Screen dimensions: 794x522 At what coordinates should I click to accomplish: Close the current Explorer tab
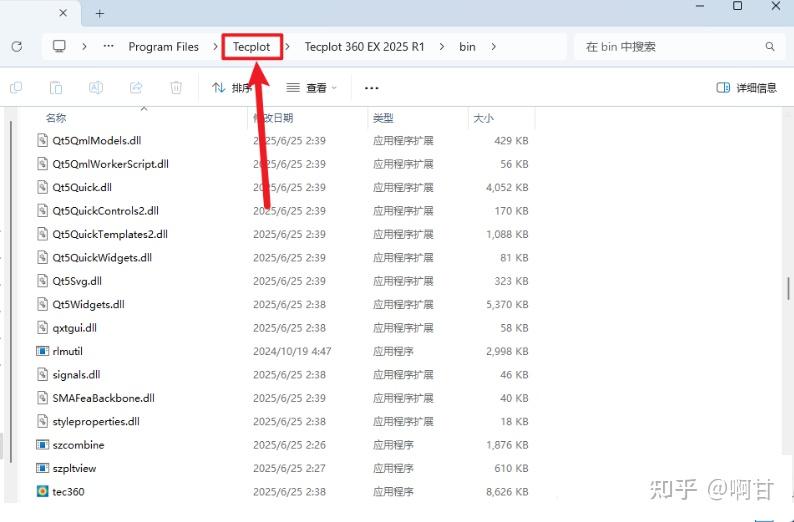tap(63, 13)
